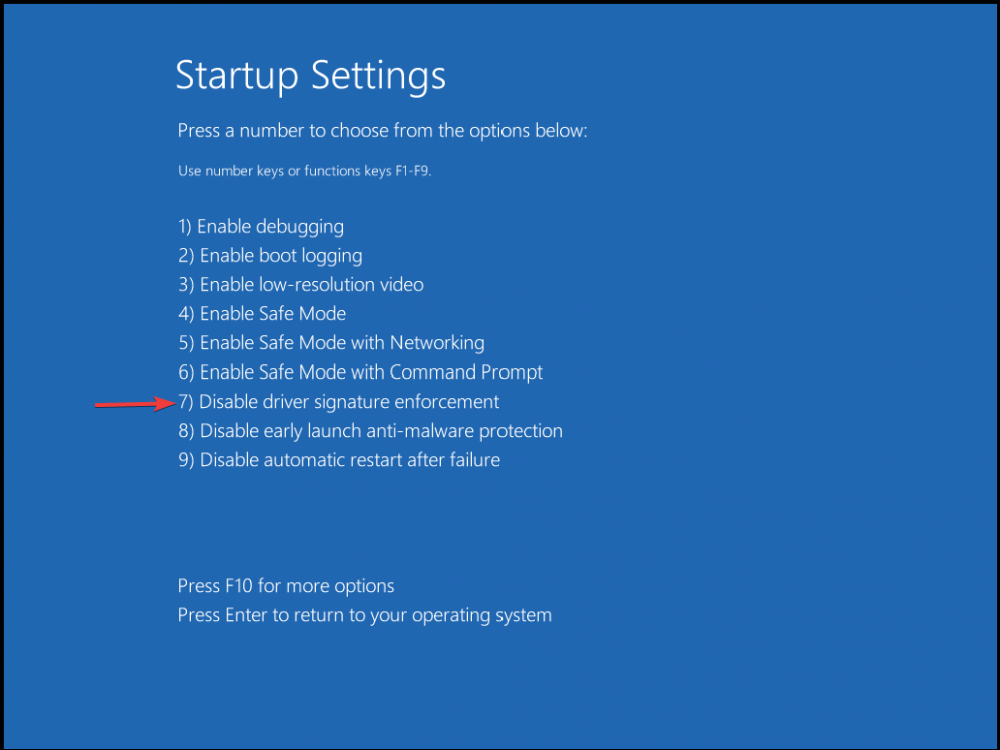Click the 1) number marker of the first option
The height and width of the screenshot is (750, 1000).
click(x=185, y=227)
